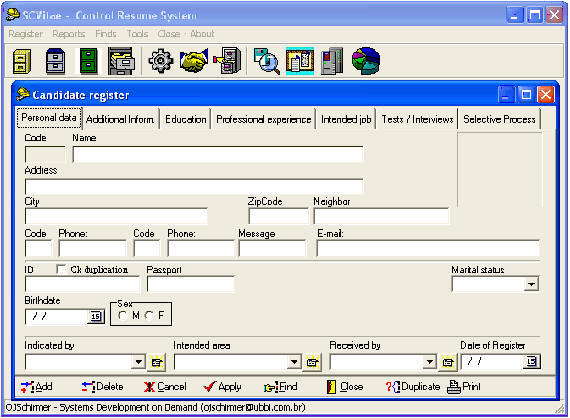The height and width of the screenshot is (418, 570).
Task: Select the F sex radio button
Action: pyautogui.click(x=148, y=315)
